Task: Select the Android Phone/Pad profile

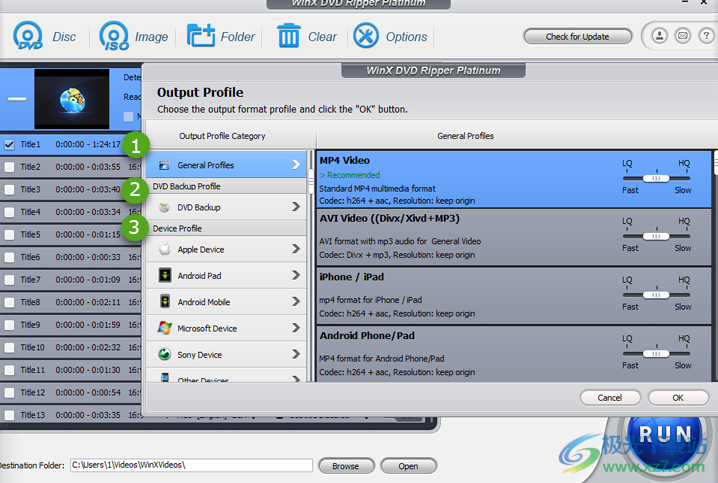Action: pyautogui.click(x=514, y=353)
